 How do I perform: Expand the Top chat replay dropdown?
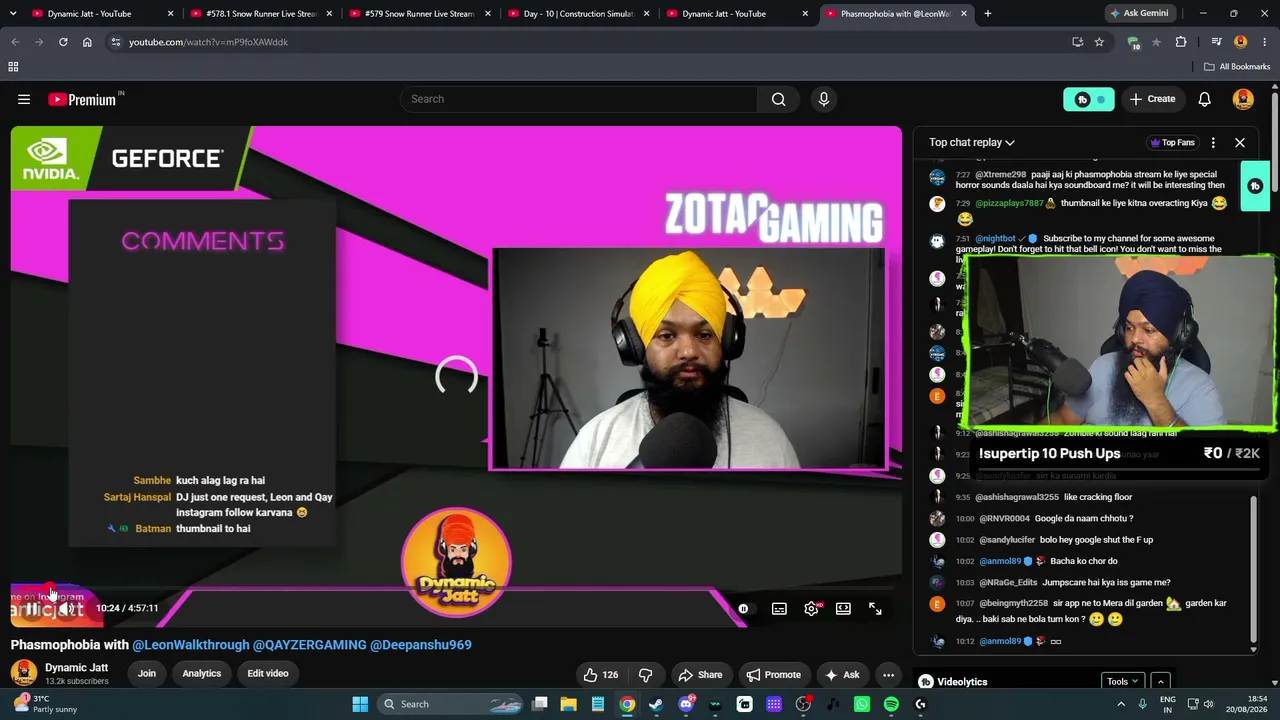[971, 142]
